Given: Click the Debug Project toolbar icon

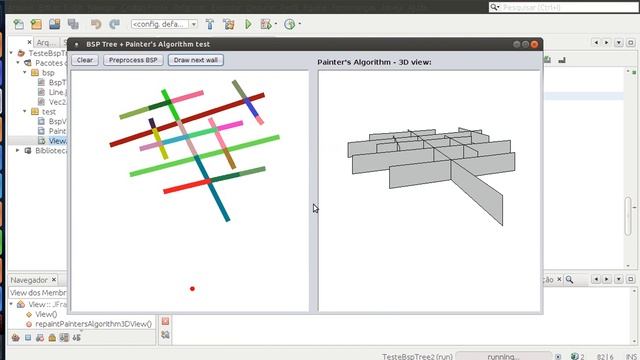Looking at the screenshot, I should pyautogui.click(x=266, y=24).
